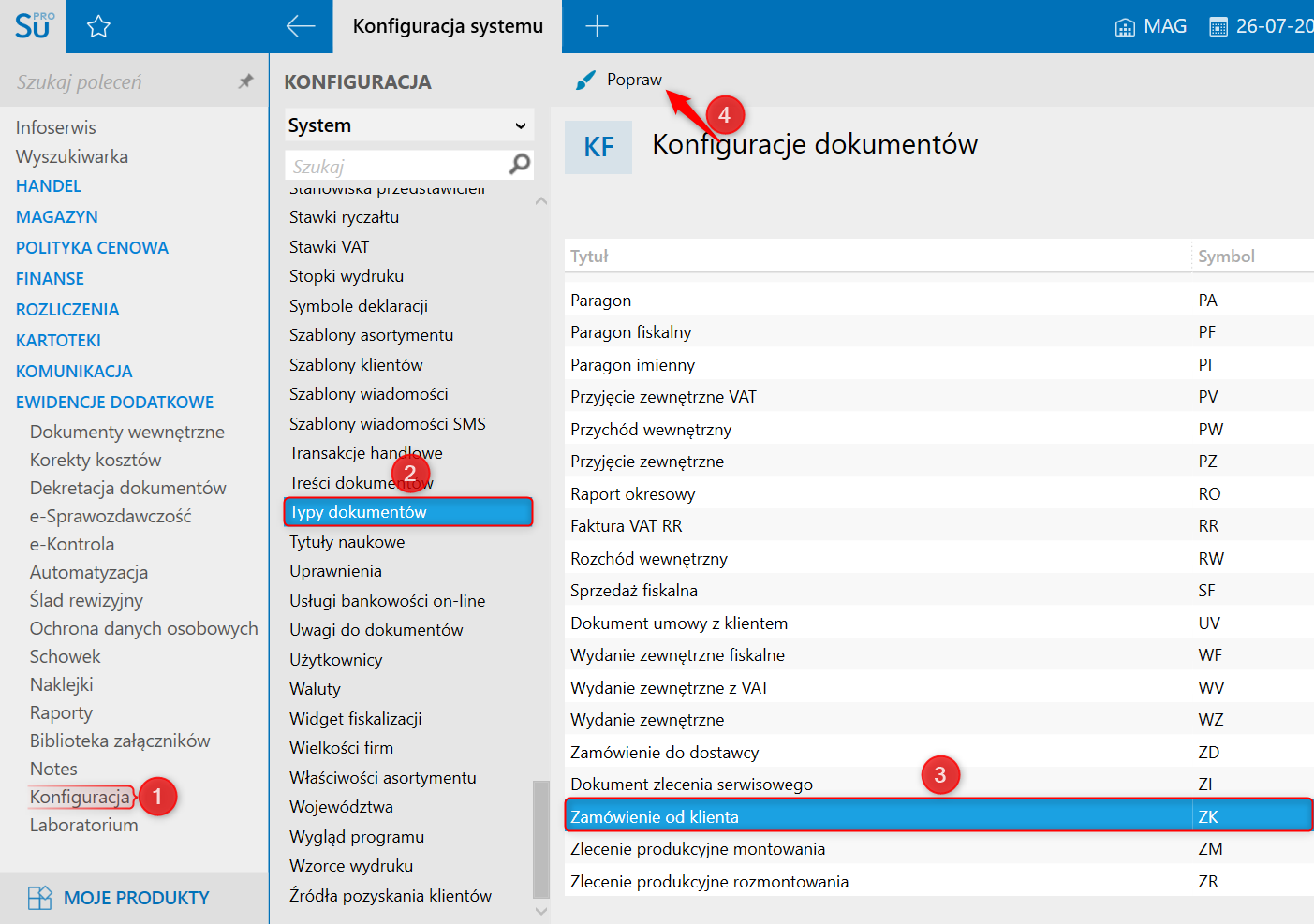Open the FINANSE menu section
Screen dimensions: 1314x924
(x=50, y=279)
